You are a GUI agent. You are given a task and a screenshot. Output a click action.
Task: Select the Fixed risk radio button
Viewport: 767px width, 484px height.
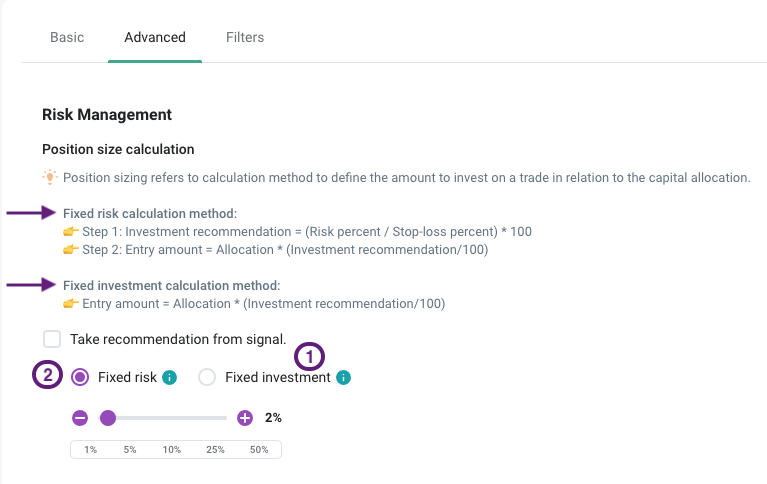pos(81,378)
